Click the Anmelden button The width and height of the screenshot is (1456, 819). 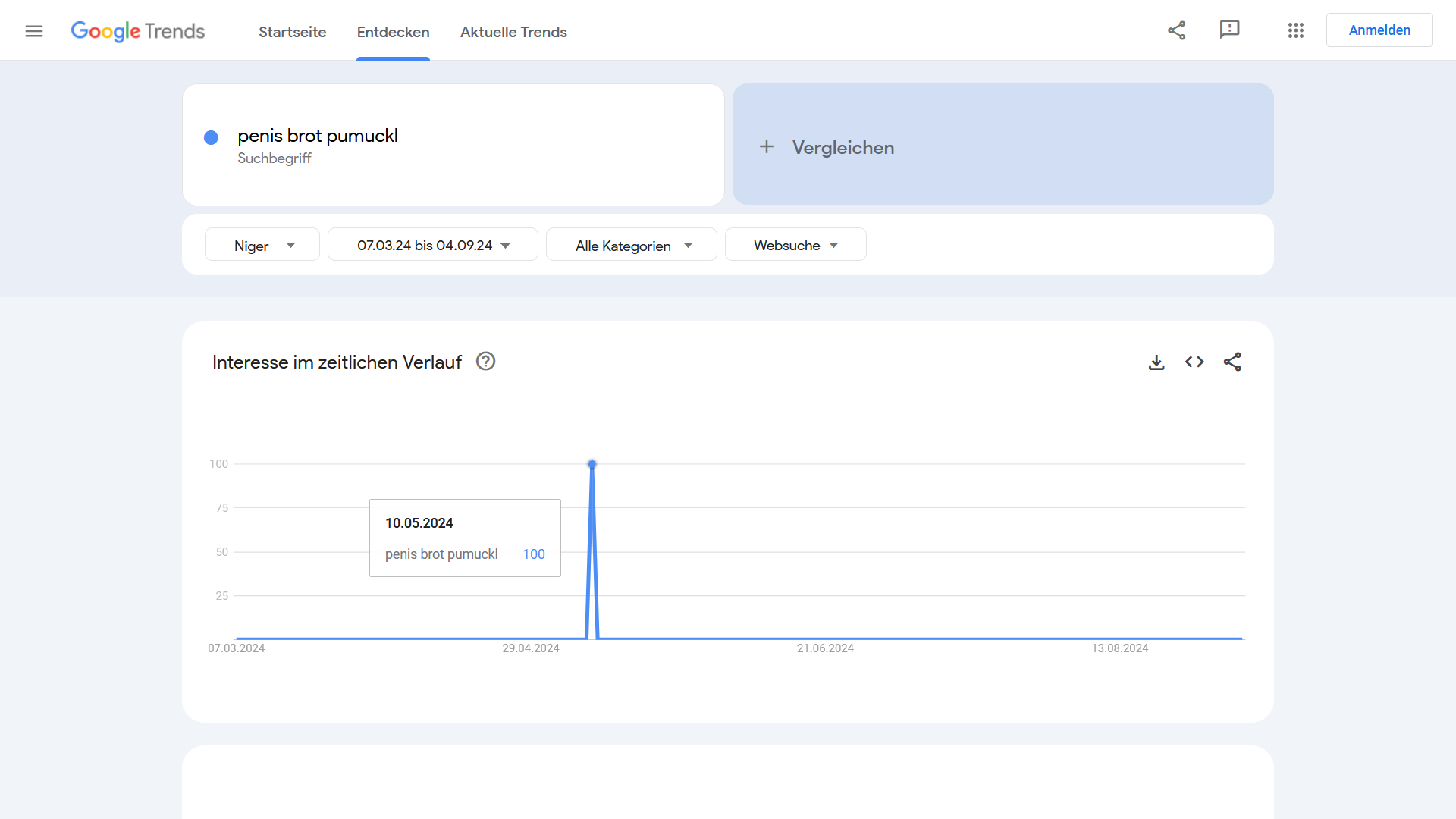coord(1379,30)
